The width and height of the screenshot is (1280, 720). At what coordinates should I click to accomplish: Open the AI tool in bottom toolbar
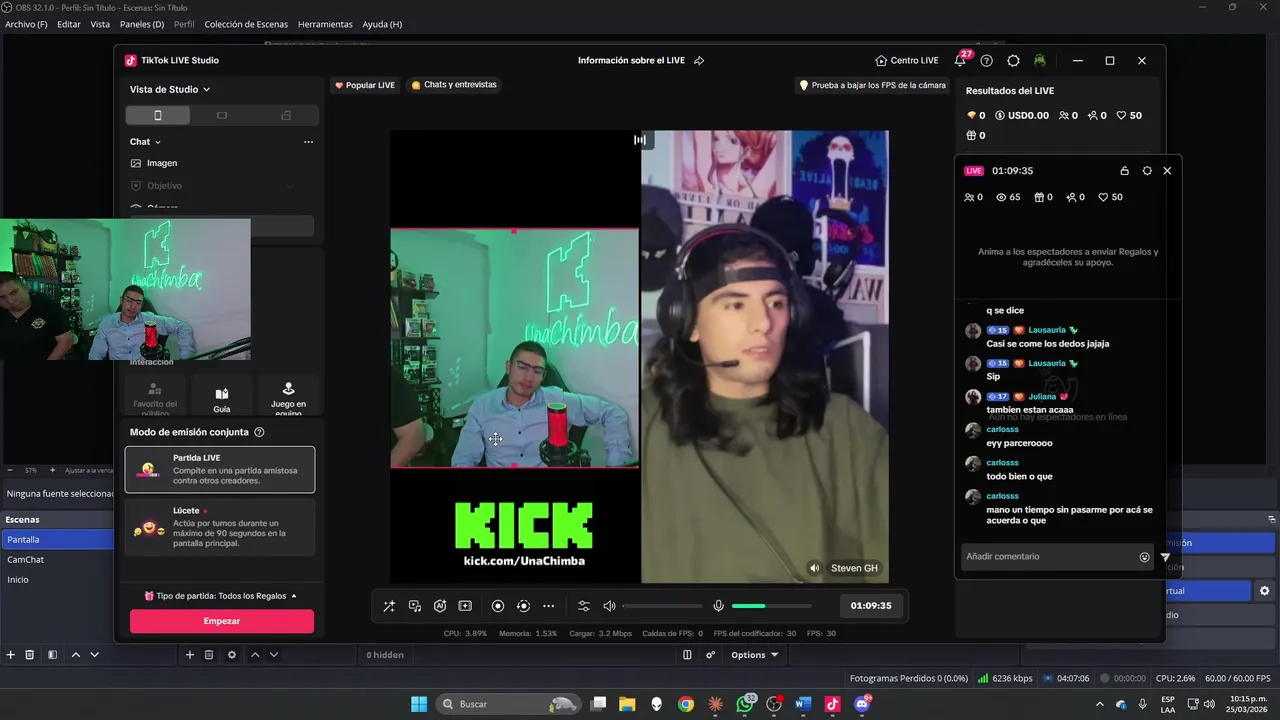pos(440,606)
